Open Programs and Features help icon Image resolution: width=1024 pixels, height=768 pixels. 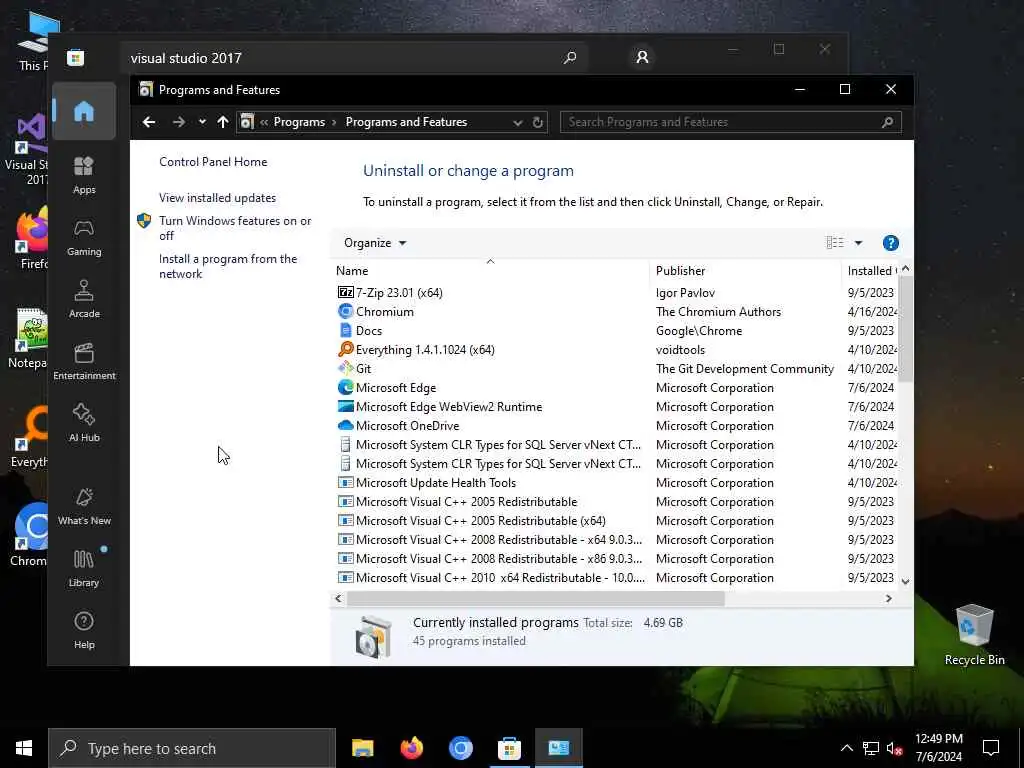(890, 243)
